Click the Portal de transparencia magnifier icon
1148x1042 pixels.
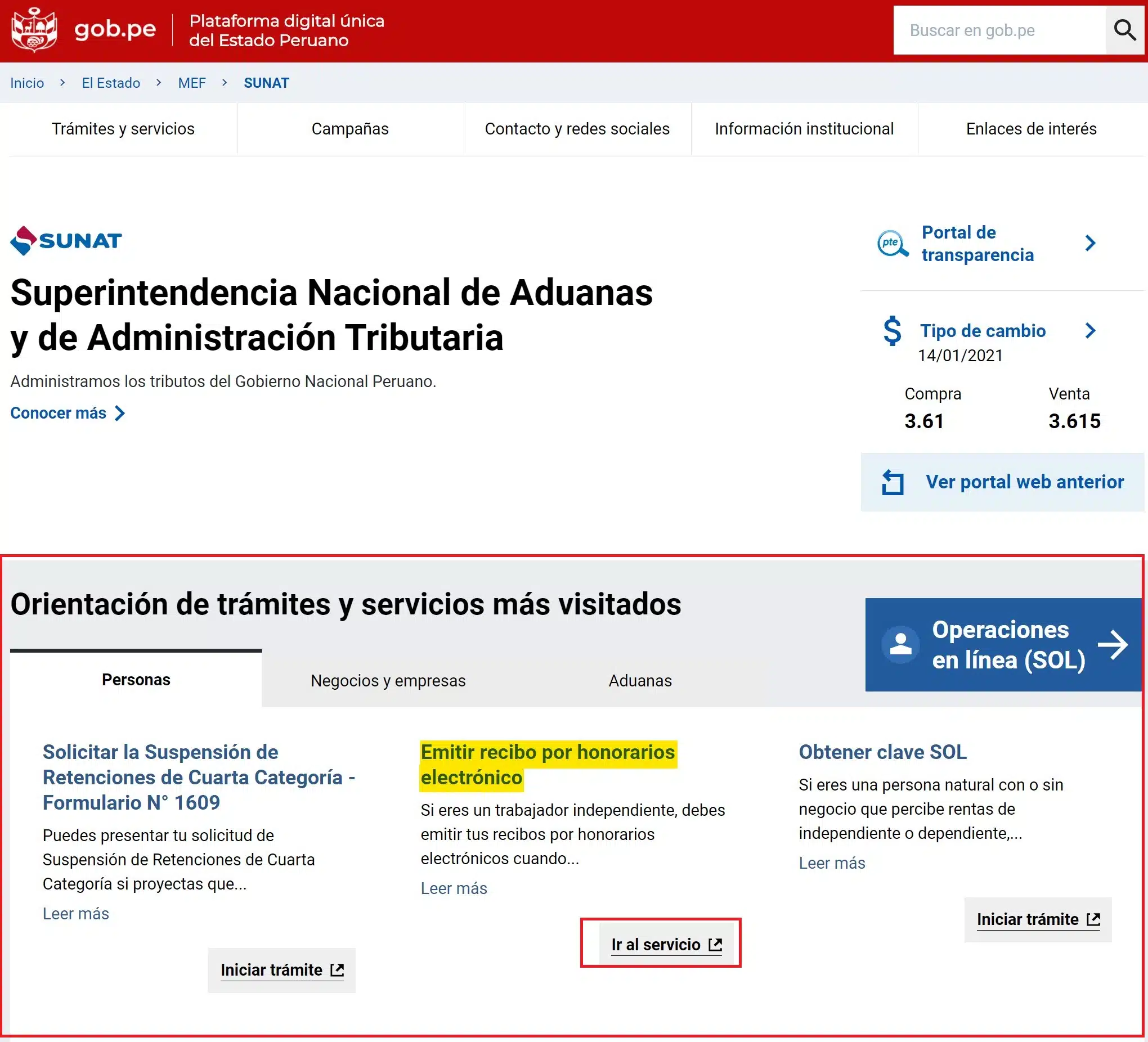893,244
